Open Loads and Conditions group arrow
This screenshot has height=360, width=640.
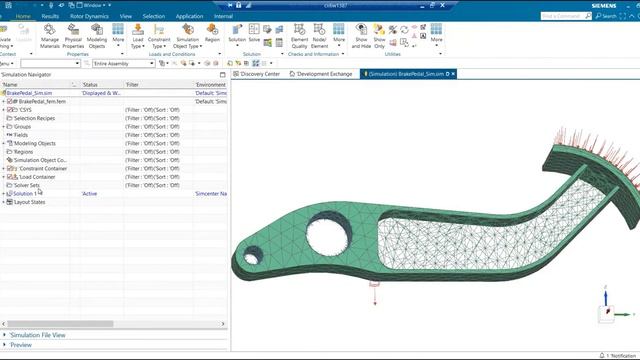[220, 54]
